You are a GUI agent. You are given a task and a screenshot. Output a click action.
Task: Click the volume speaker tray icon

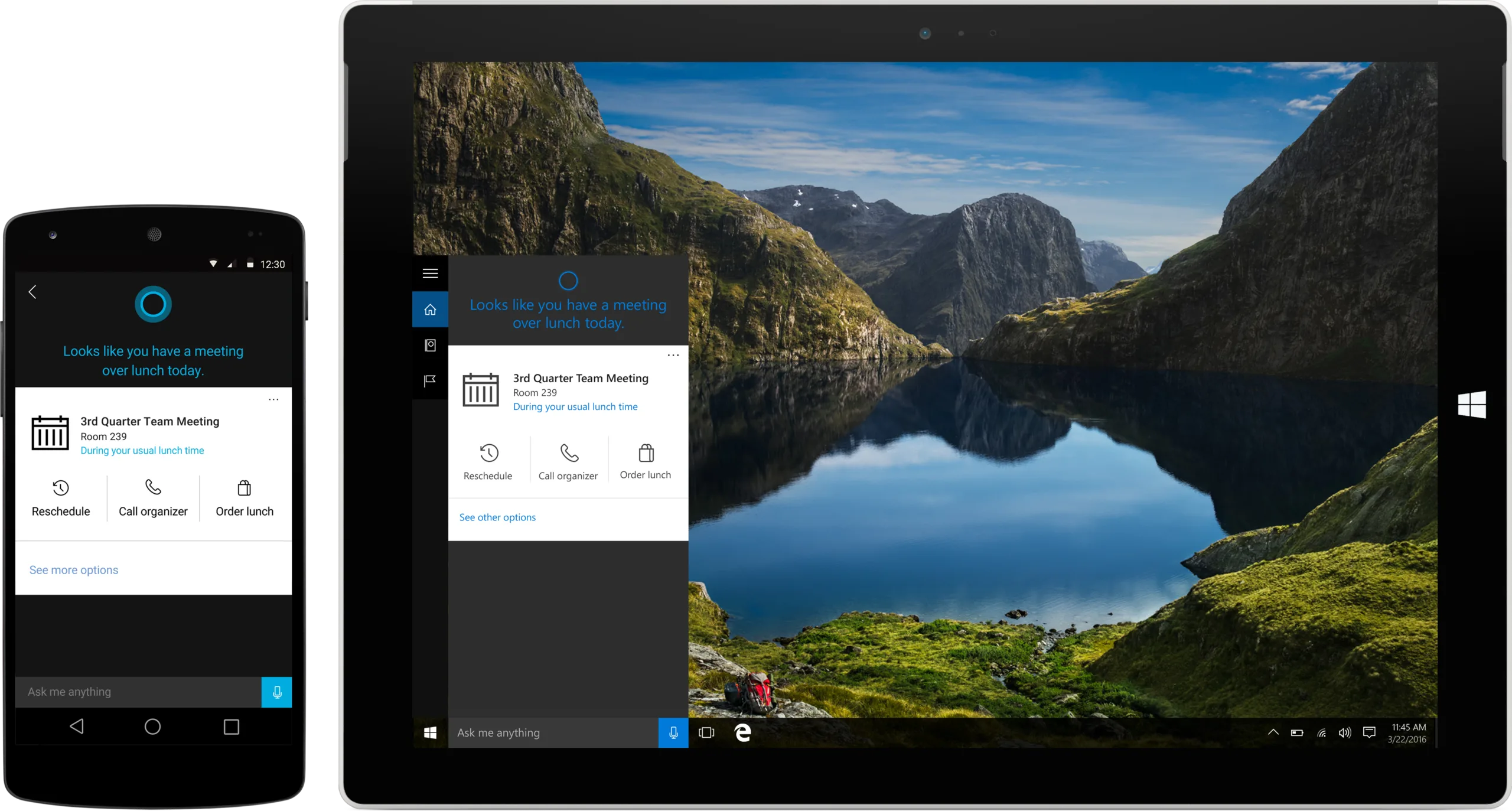(x=1344, y=732)
